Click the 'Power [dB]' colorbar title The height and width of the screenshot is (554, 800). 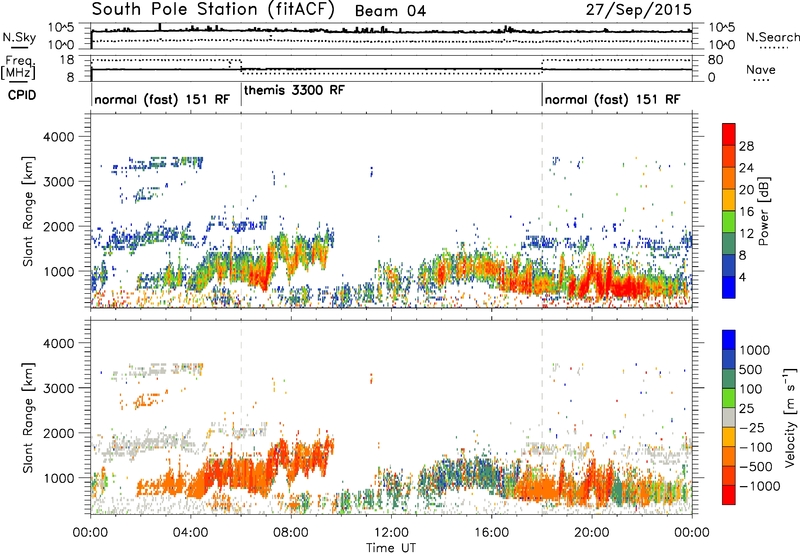[764, 211]
